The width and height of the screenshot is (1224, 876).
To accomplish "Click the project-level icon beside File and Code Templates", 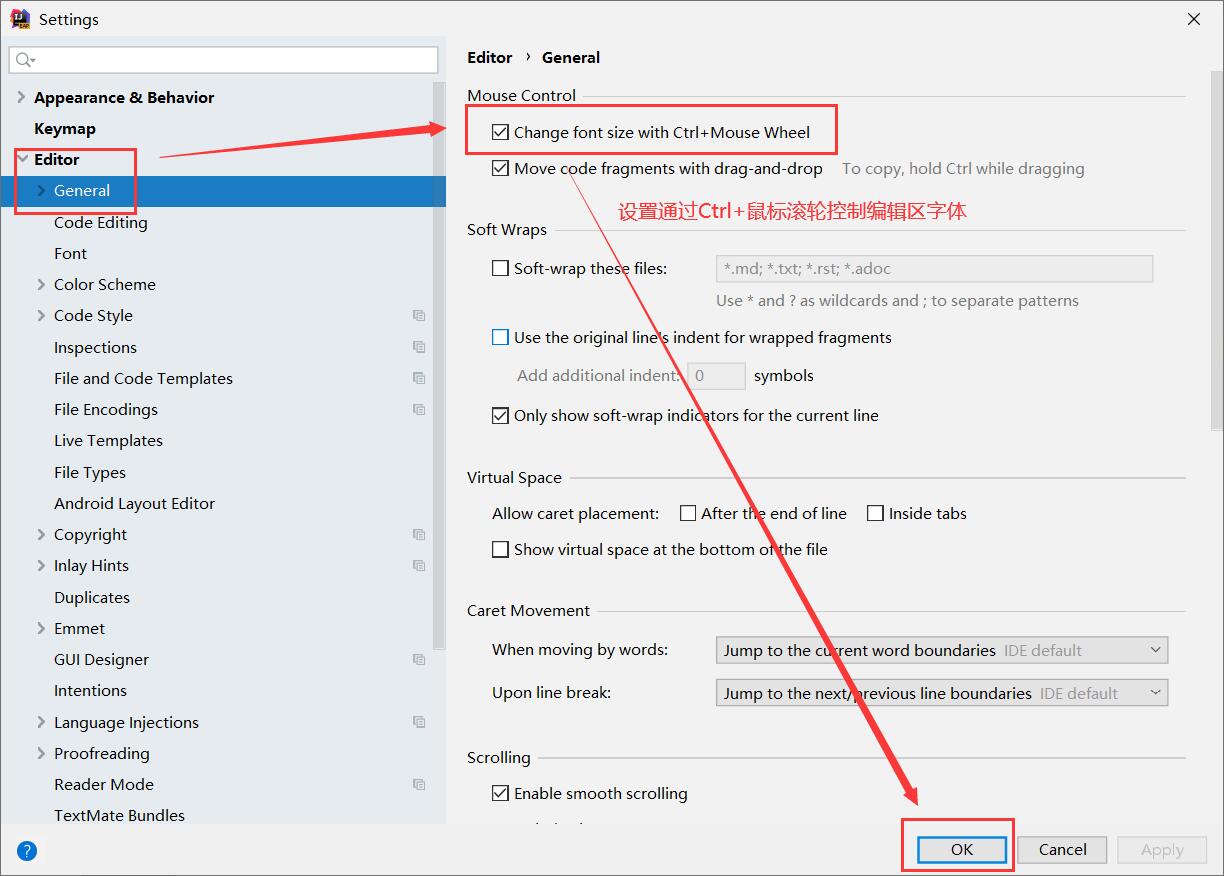I will point(419,378).
